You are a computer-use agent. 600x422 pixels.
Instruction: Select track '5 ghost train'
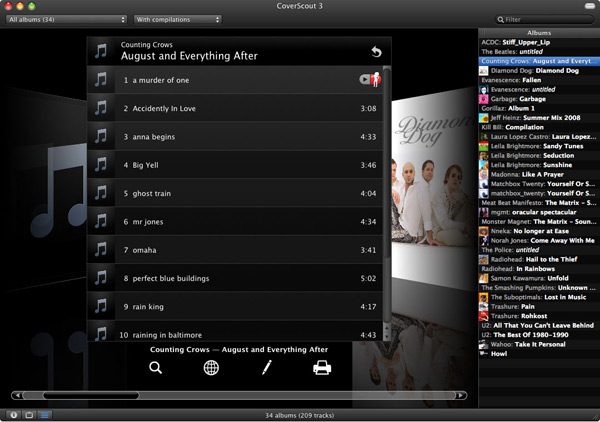[235, 193]
